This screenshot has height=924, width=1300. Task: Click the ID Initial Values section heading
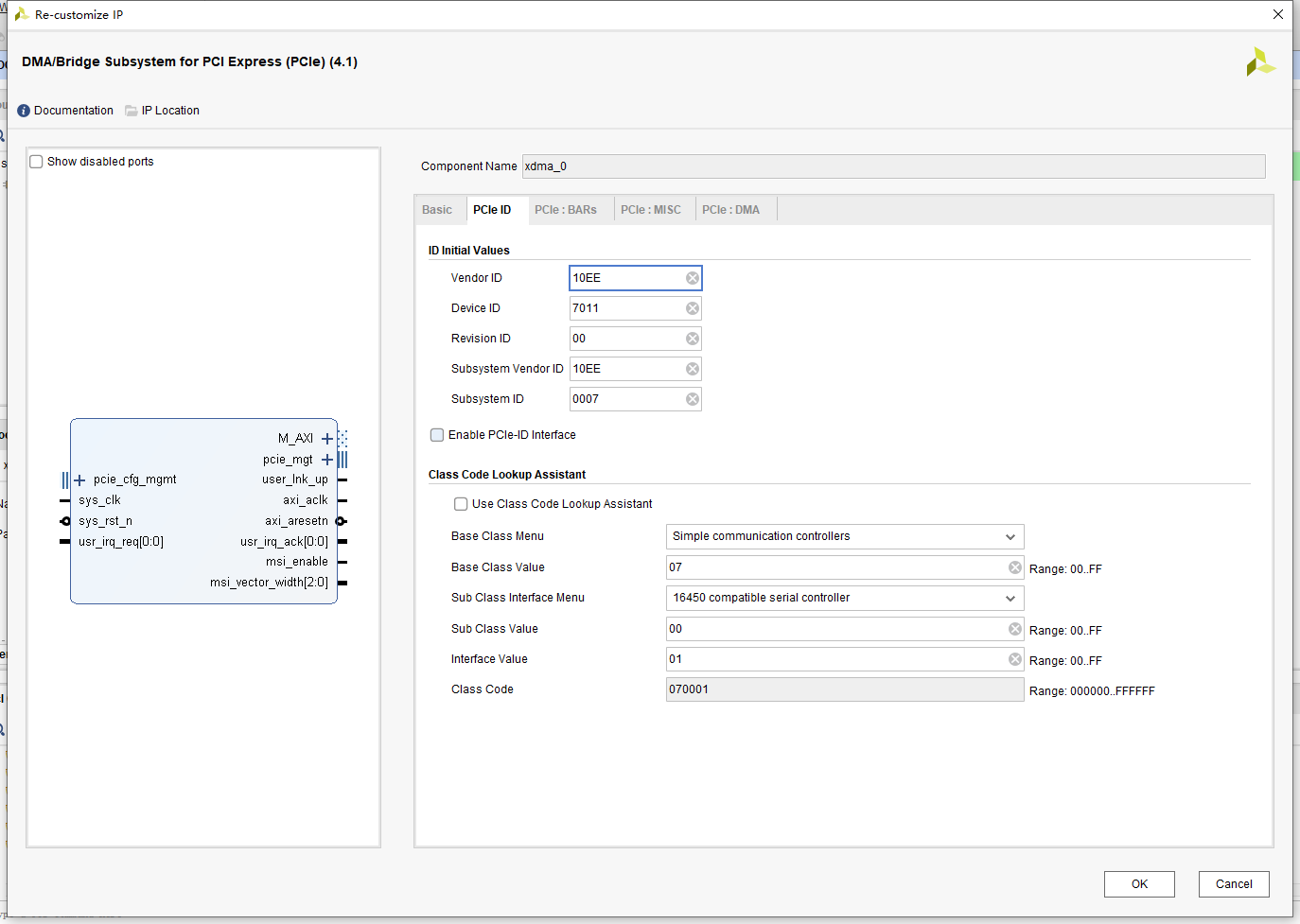click(x=469, y=251)
